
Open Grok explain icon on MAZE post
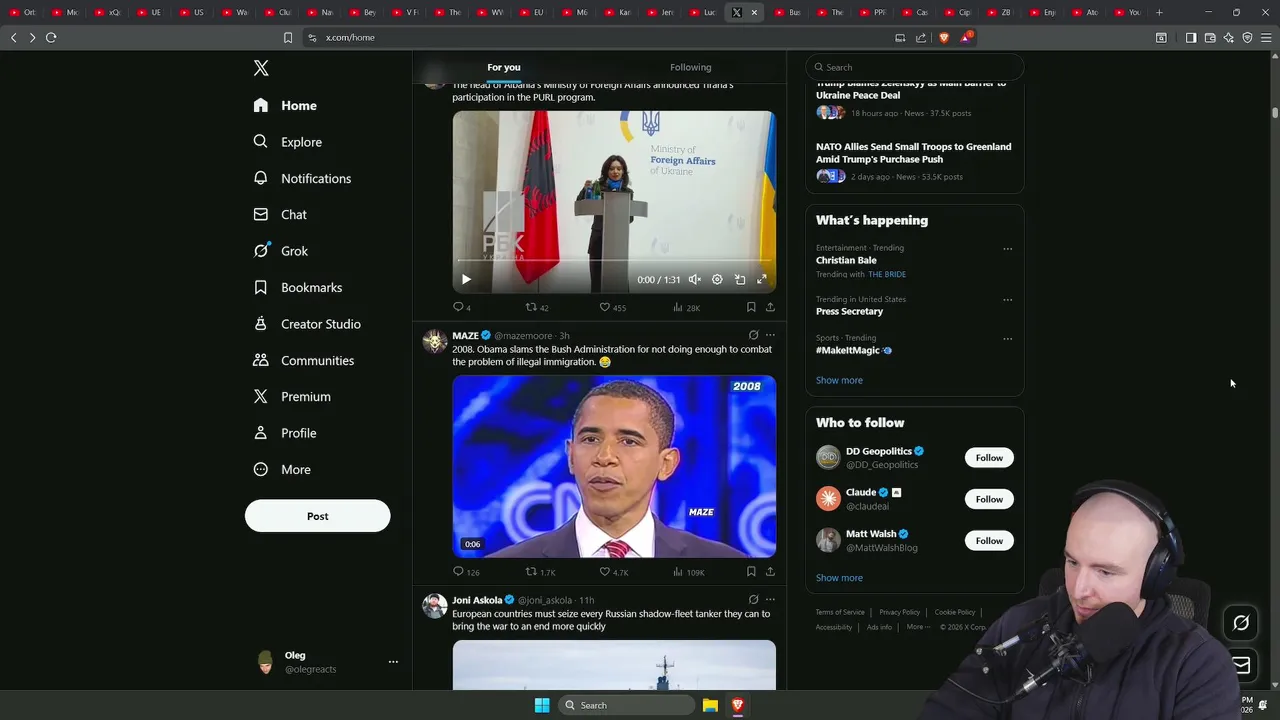tap(753, 335)
